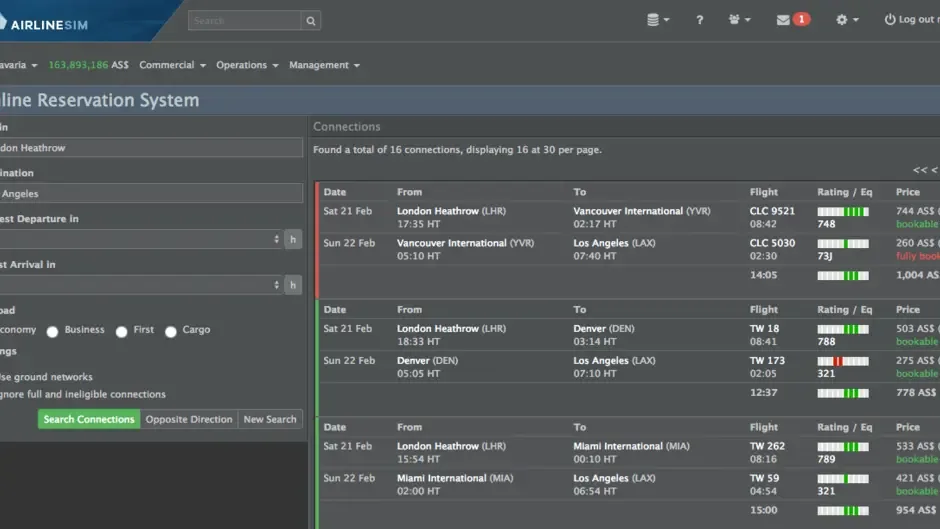Open flight CLC 5030
The height and width of the screenshot is (529, 940).
[x=772, y=243]
